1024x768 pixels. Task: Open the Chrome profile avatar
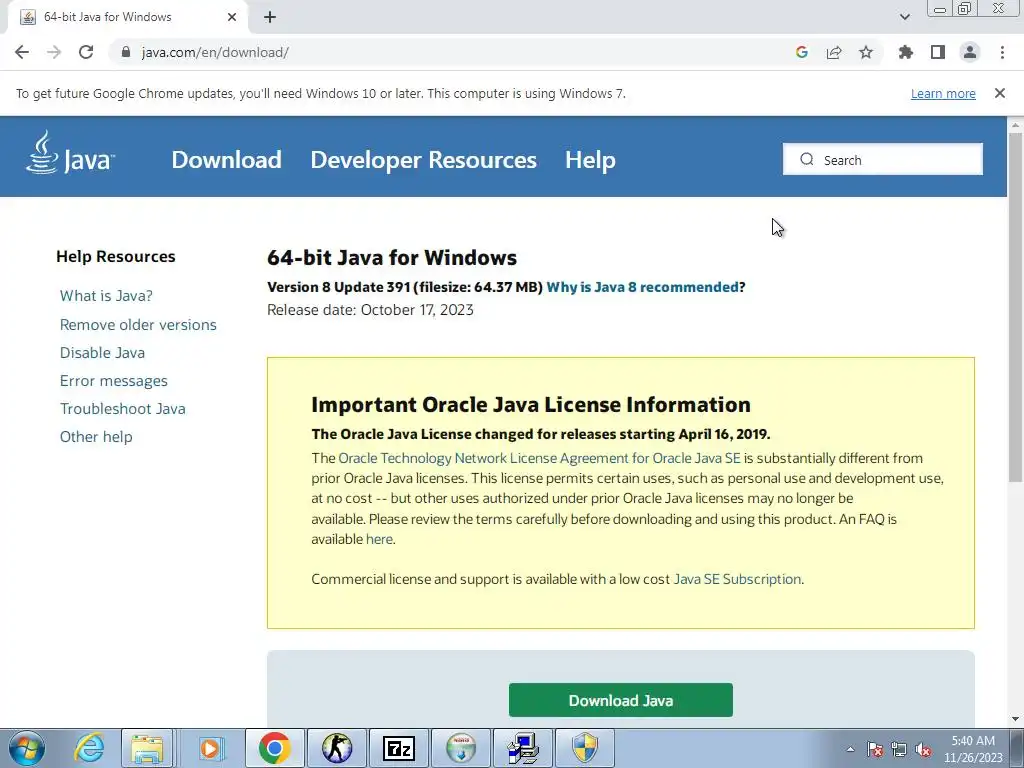point(970,52)
